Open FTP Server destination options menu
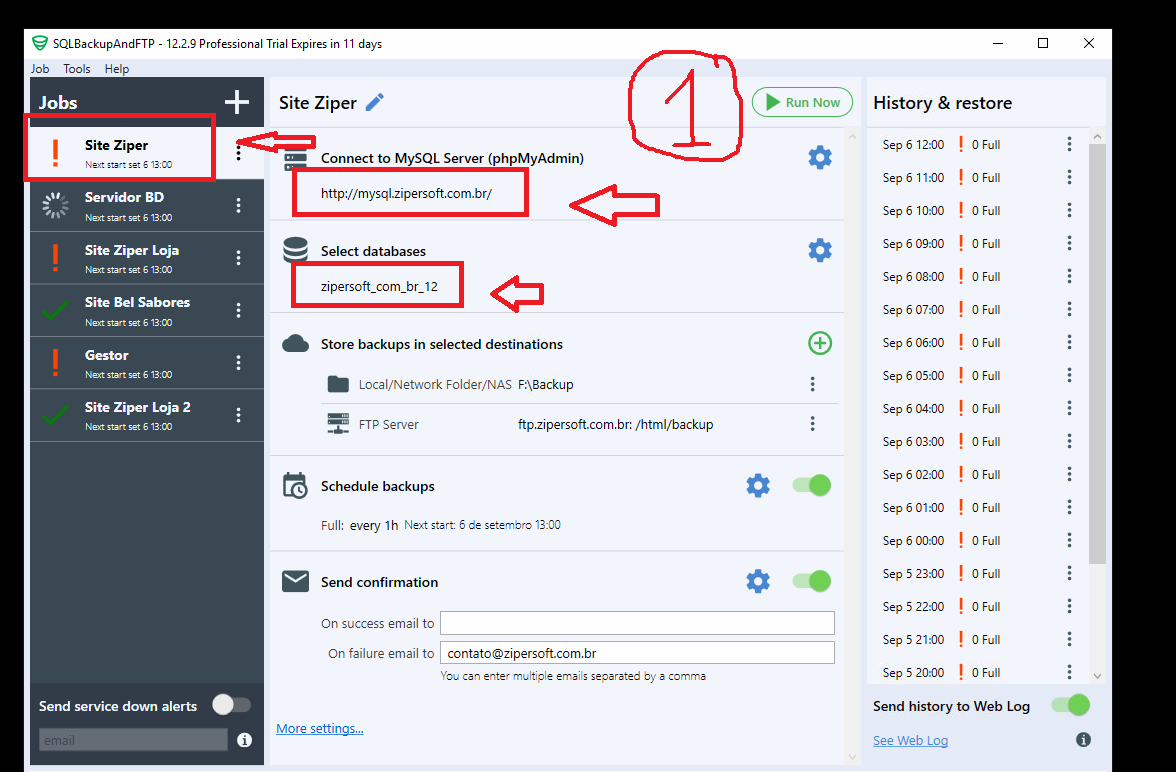Image resolution: width=1176 pixels, height=772 pixels. pyautogui.click(x=812, y=424)
